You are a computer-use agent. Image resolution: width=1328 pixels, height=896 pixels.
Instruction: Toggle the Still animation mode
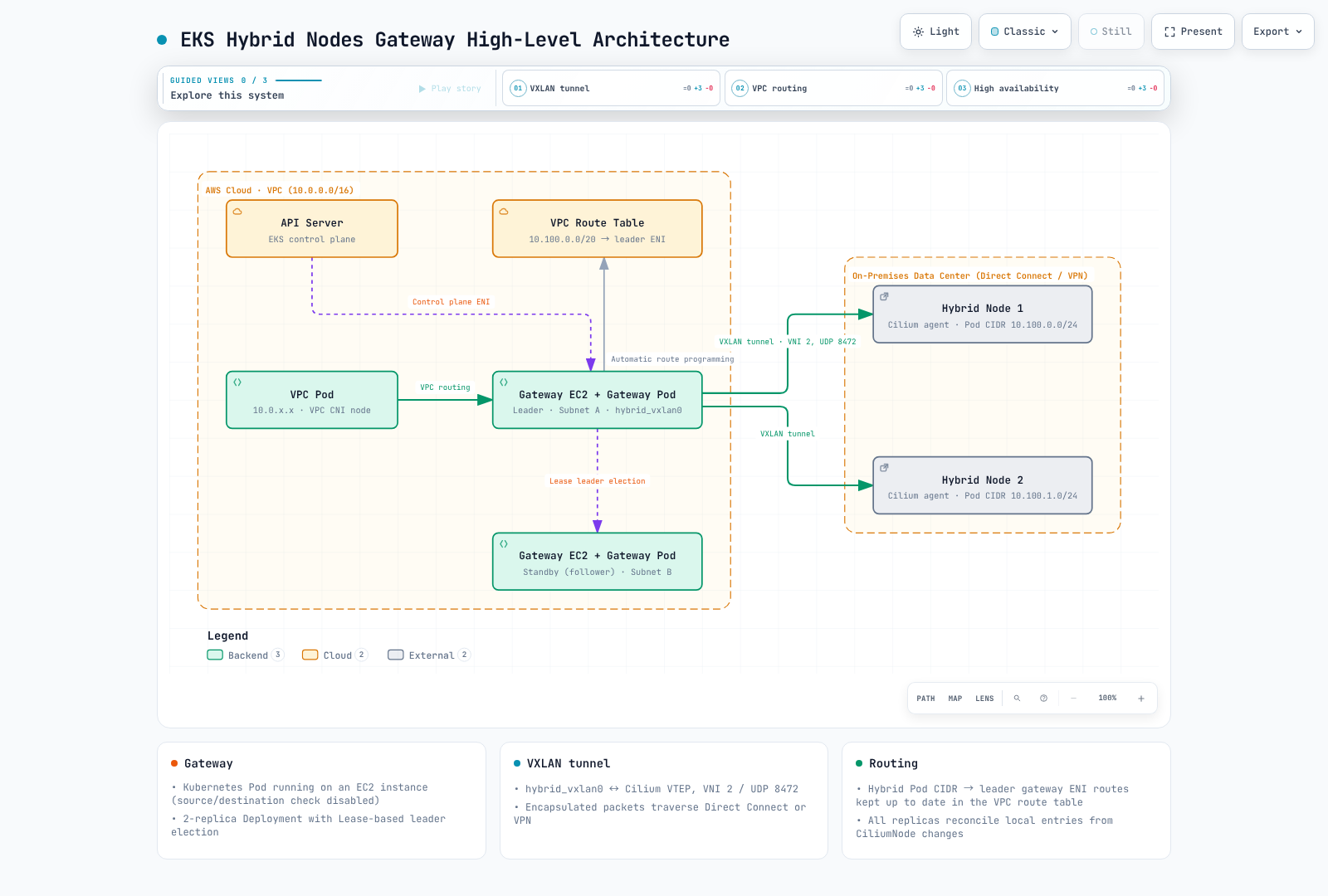1111,32
